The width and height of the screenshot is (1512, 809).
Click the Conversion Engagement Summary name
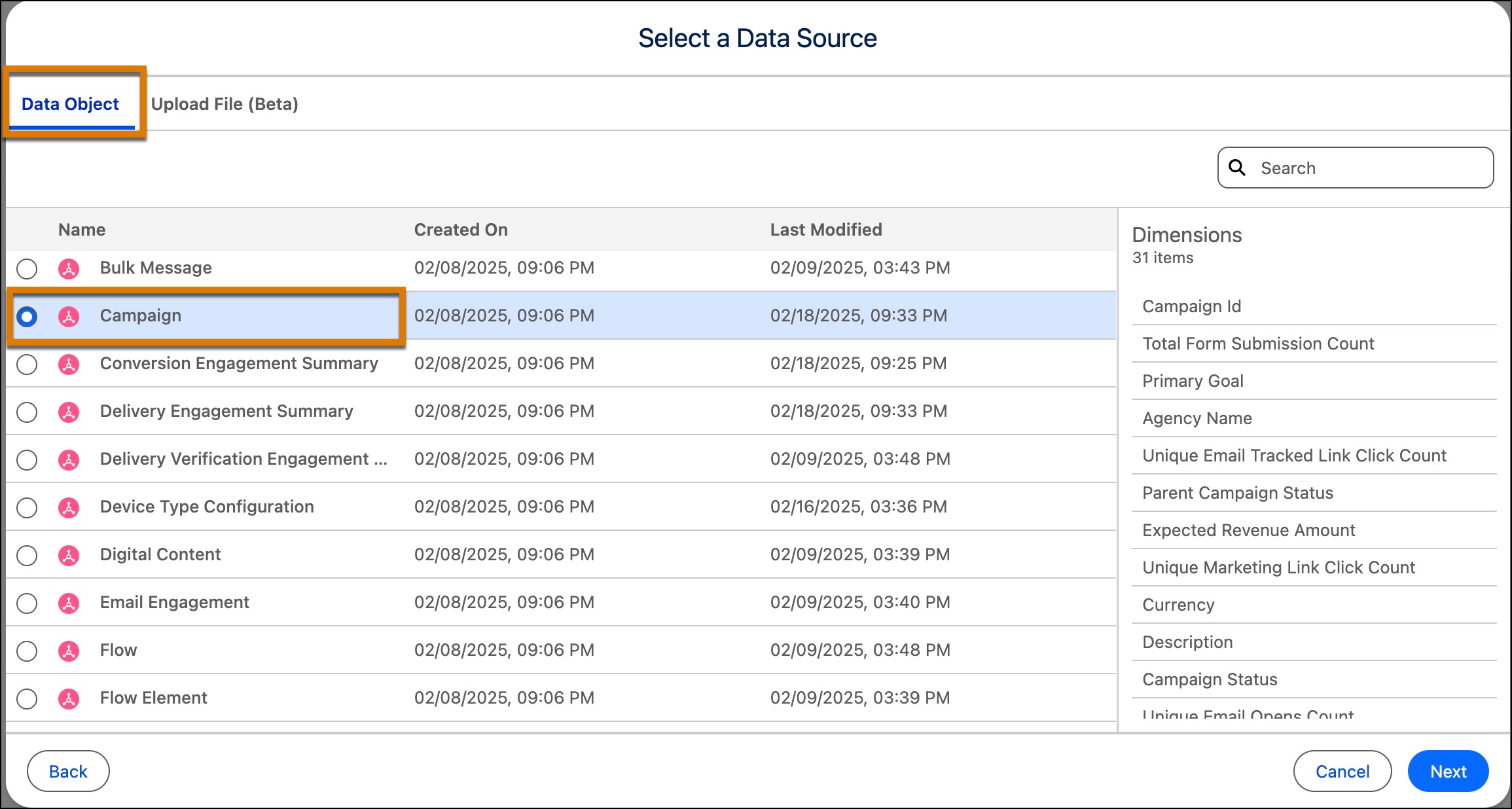pyautogui.click(x=239, y=363)
